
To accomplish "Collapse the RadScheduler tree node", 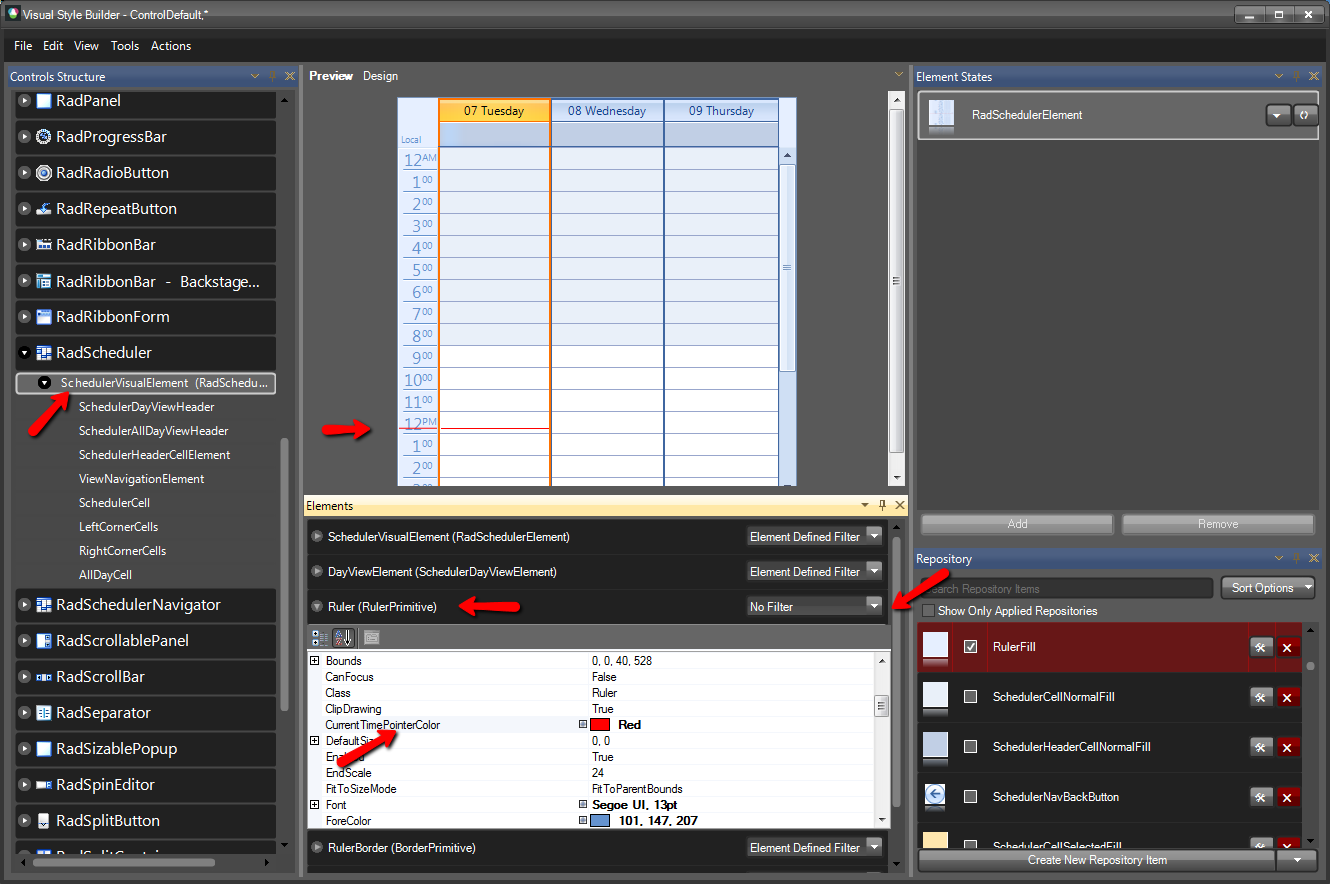I will click(25, 353).
